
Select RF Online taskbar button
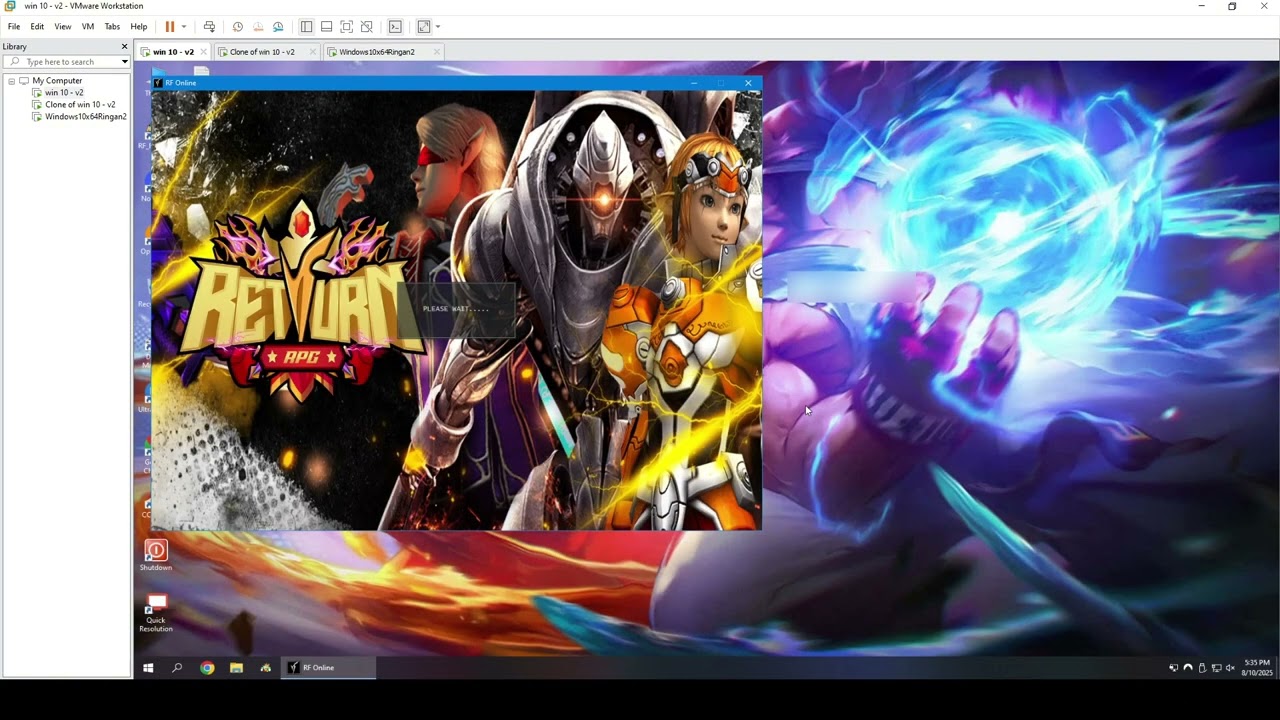[328, 668]
